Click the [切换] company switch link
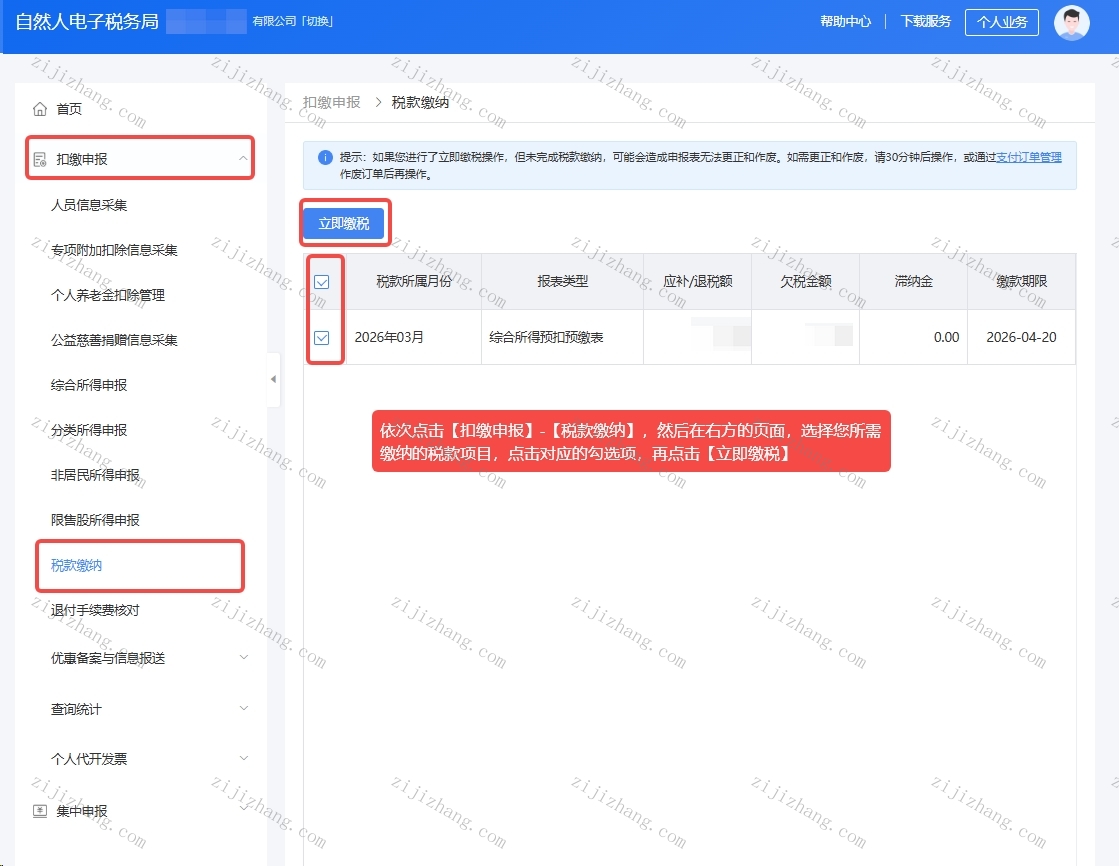 tap(317, 21)
